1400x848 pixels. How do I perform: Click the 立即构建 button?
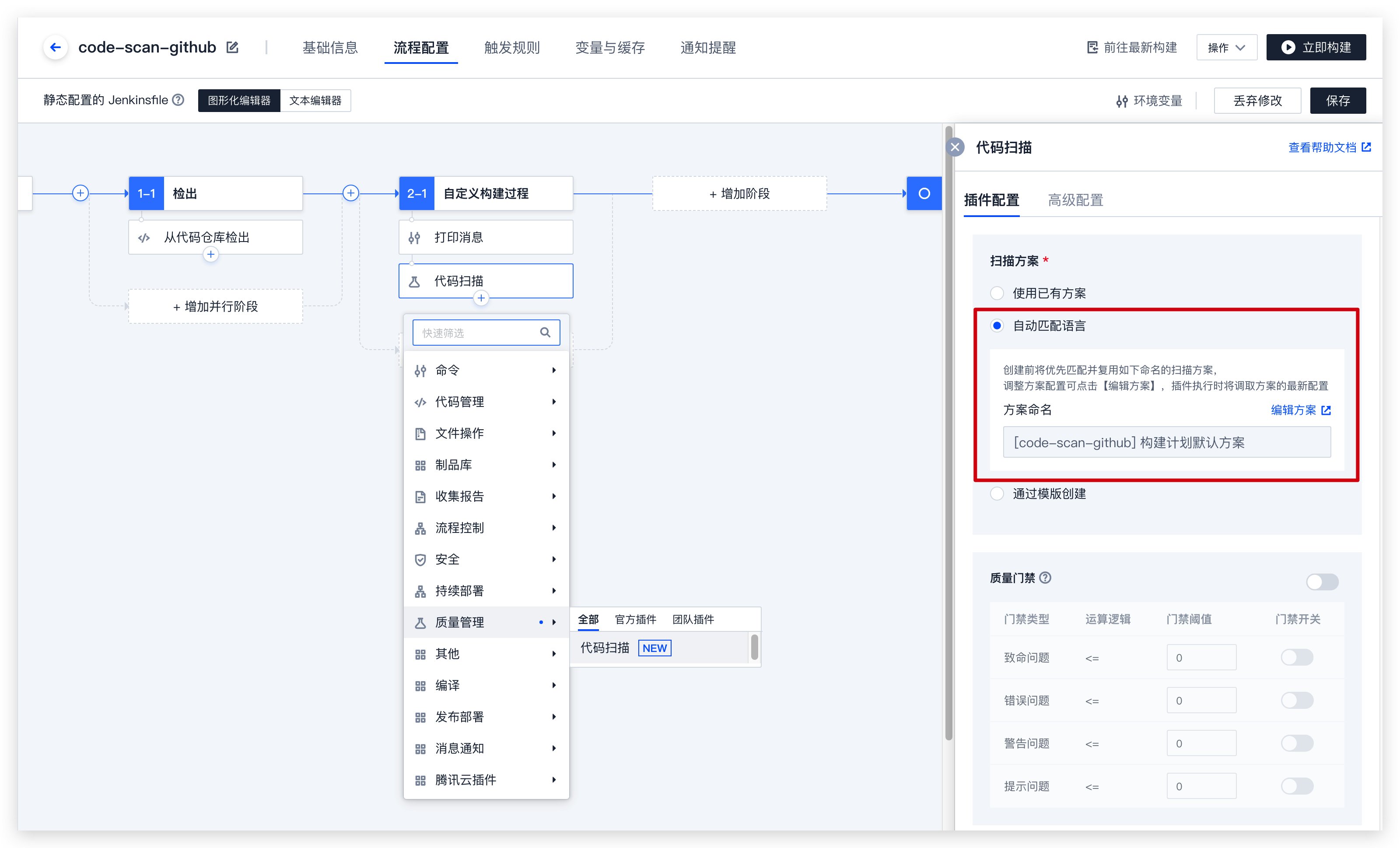(x=1316, y=47)
